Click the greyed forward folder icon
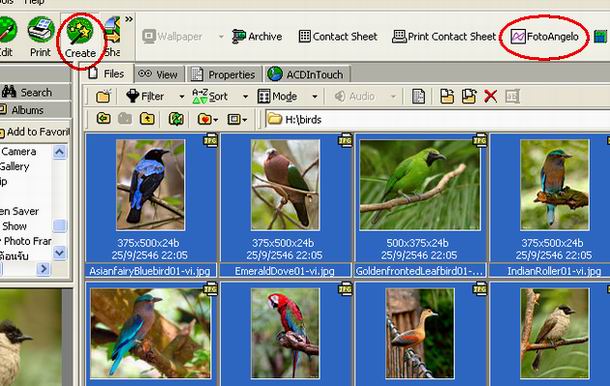The width and height of the screenshot is (610, 386). pos(125,118)
